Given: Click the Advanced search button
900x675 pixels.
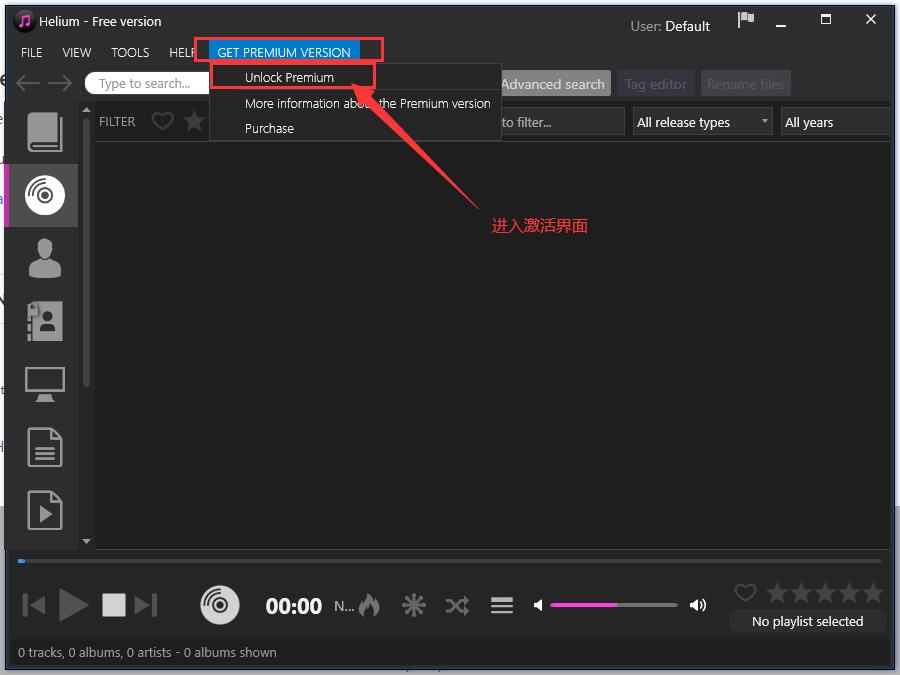Looking at the screenshot, I should (553, 84).
